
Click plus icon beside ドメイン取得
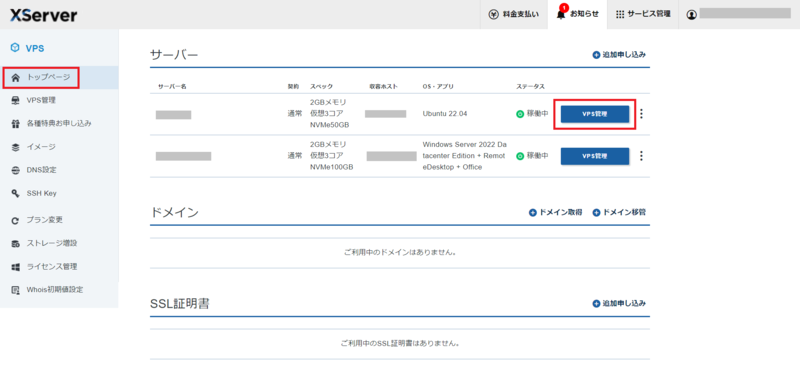coord(533,212)
